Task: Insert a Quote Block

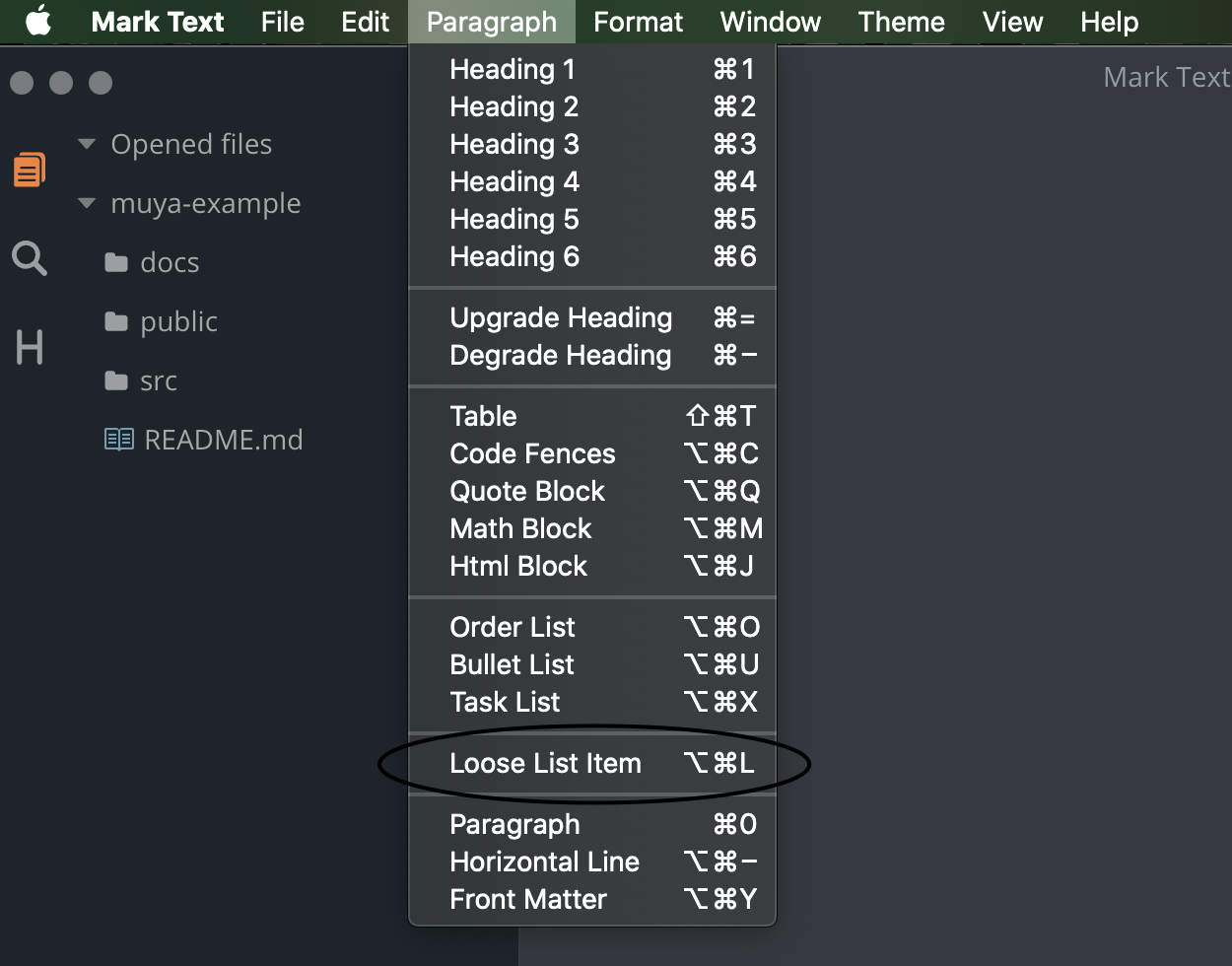Action: [x=527, y=491]
